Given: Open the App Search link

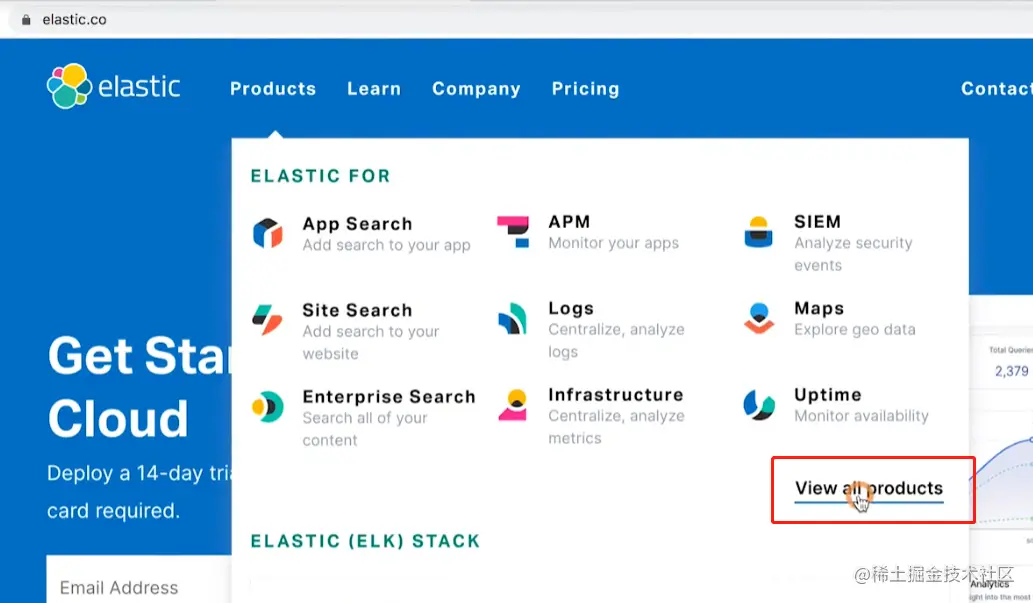Looking at the screenshot, I should tap(357, 224).
